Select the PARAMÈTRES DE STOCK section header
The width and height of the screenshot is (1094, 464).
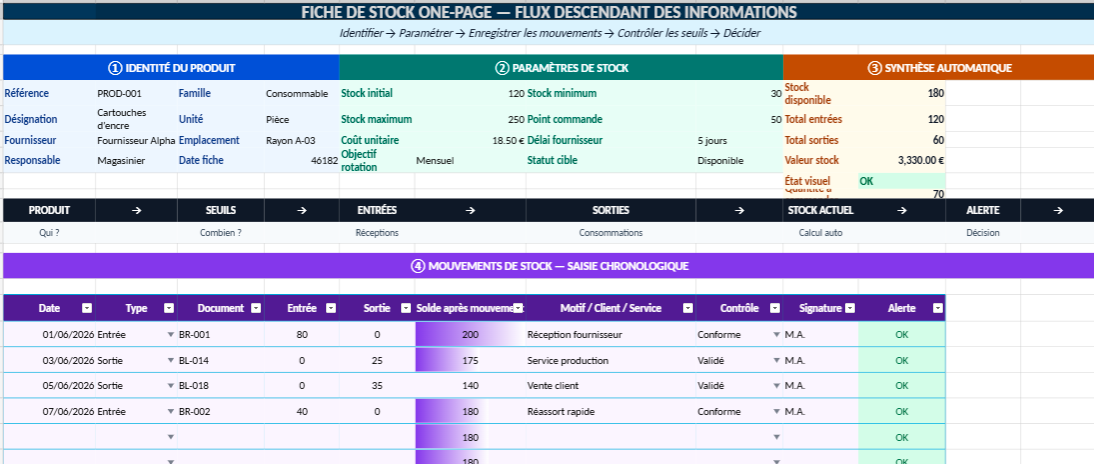click(x=561, y=68)
